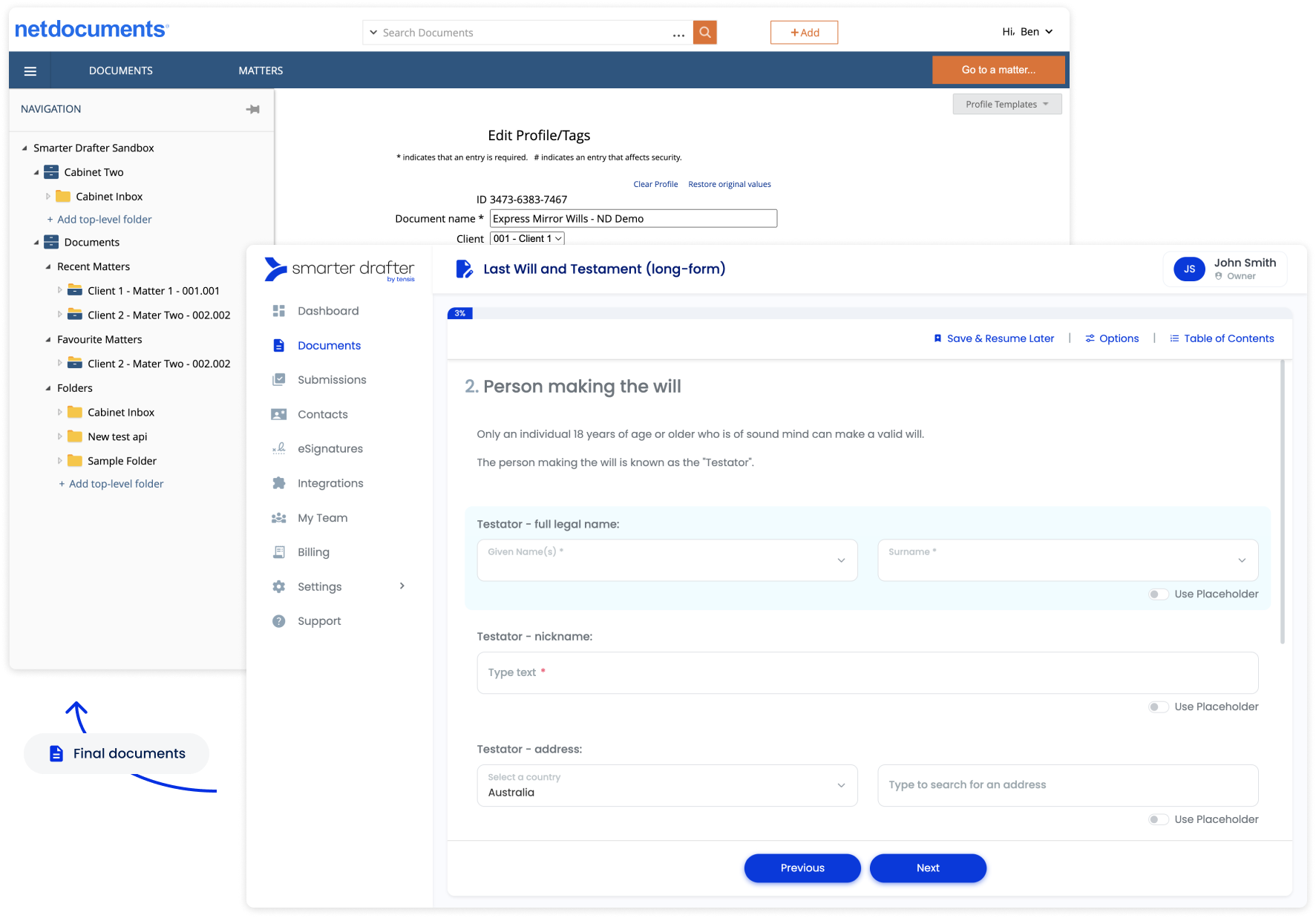1316x918 pixels.
Task: Open the Select a country dropdown
Action: pyautogui.click(x=667, y=785)
